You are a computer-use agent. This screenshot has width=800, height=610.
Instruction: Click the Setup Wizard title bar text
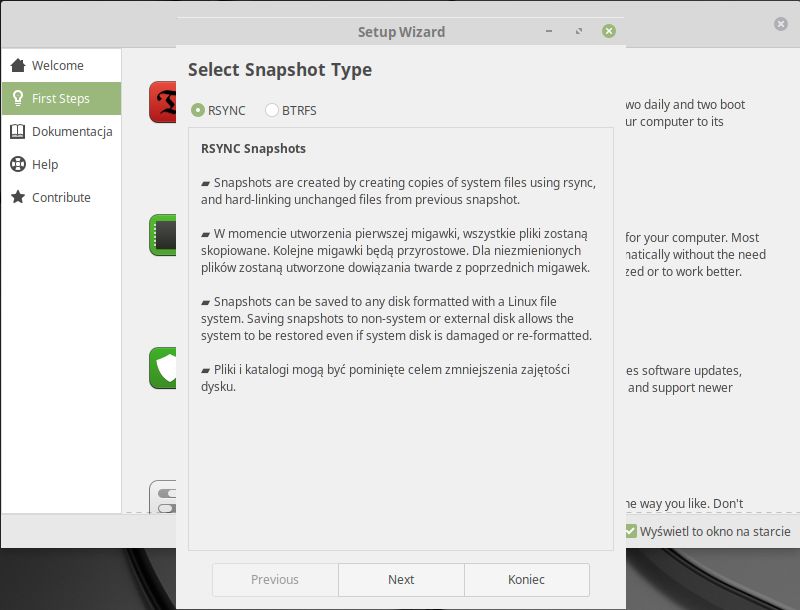pyautogui.click(x=402, y=32)
